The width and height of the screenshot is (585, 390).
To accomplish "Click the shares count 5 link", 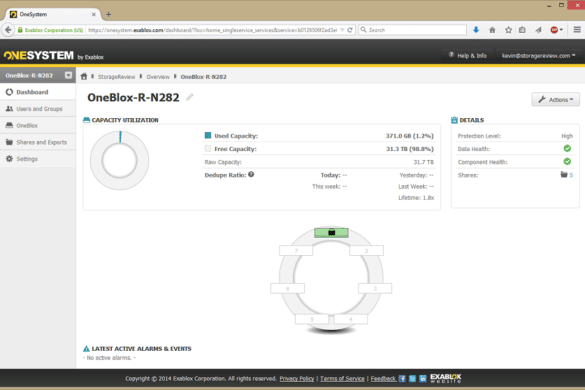I will 571,175.
